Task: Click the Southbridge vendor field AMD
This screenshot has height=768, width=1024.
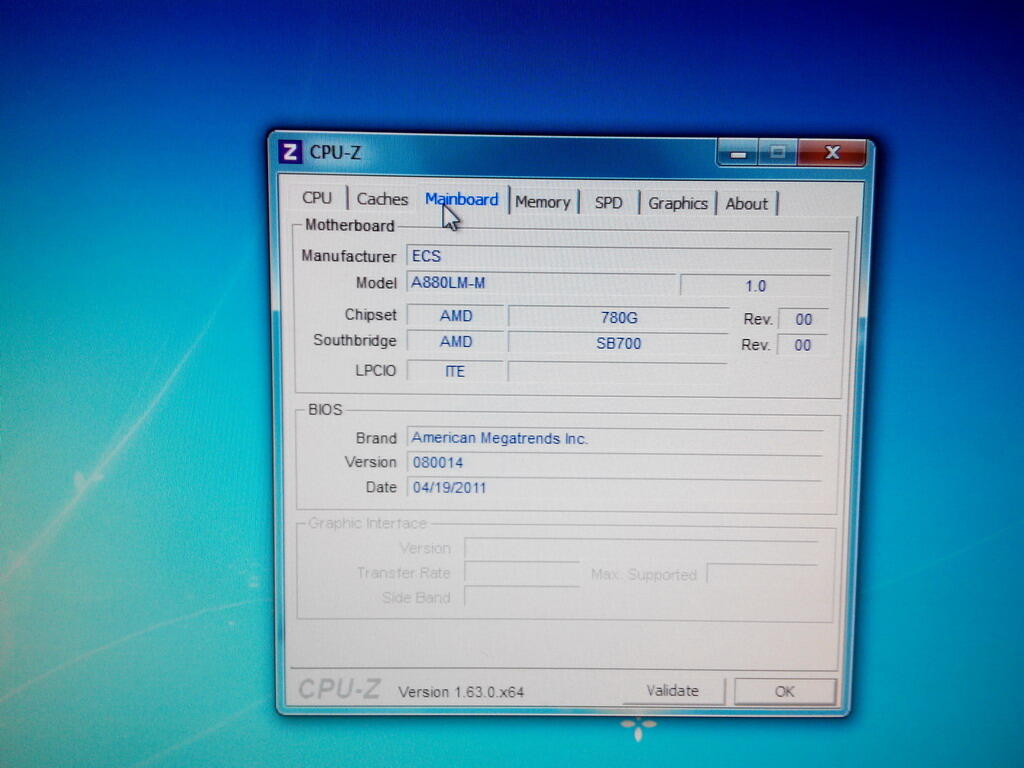Action: [455, 342]
